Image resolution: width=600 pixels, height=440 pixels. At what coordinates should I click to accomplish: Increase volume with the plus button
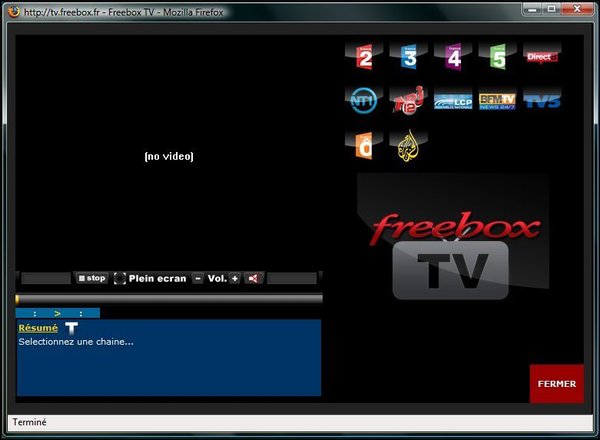[x=235, y=278]
